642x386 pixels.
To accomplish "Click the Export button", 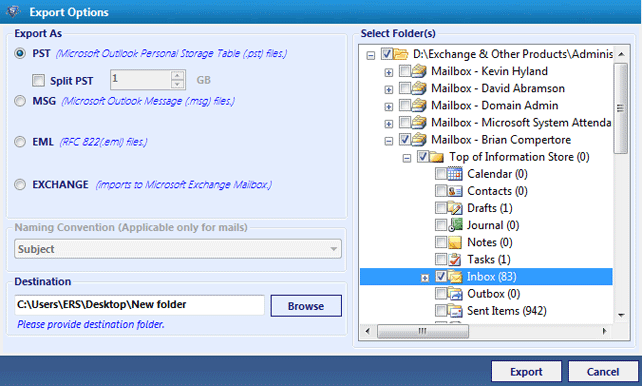I will tap(526, 372).
